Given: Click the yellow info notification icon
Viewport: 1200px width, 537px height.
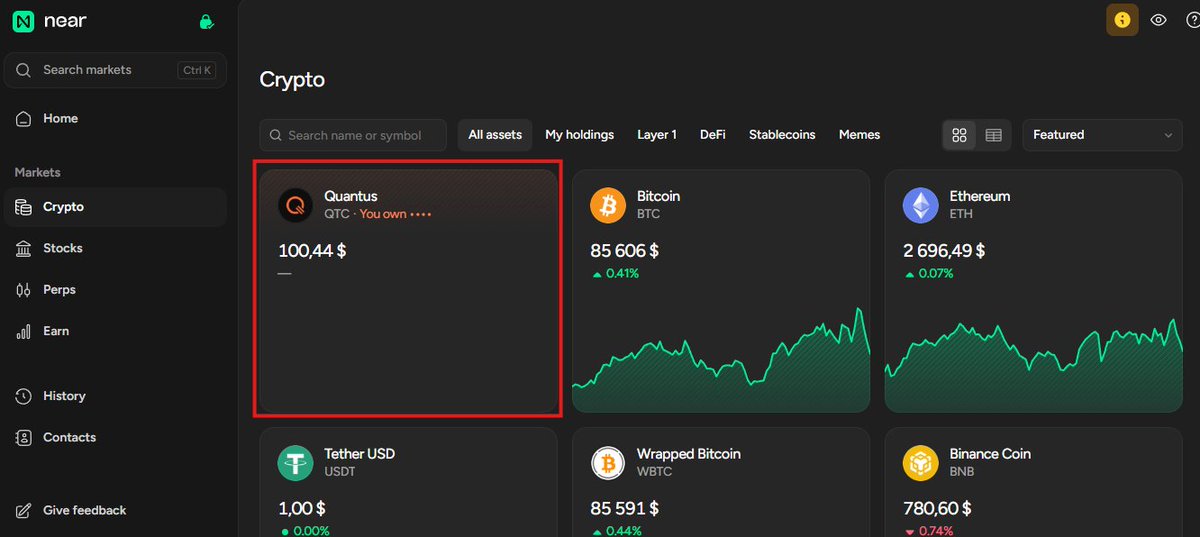Looking at the screenshot, I should click(x=1122, y=20).
